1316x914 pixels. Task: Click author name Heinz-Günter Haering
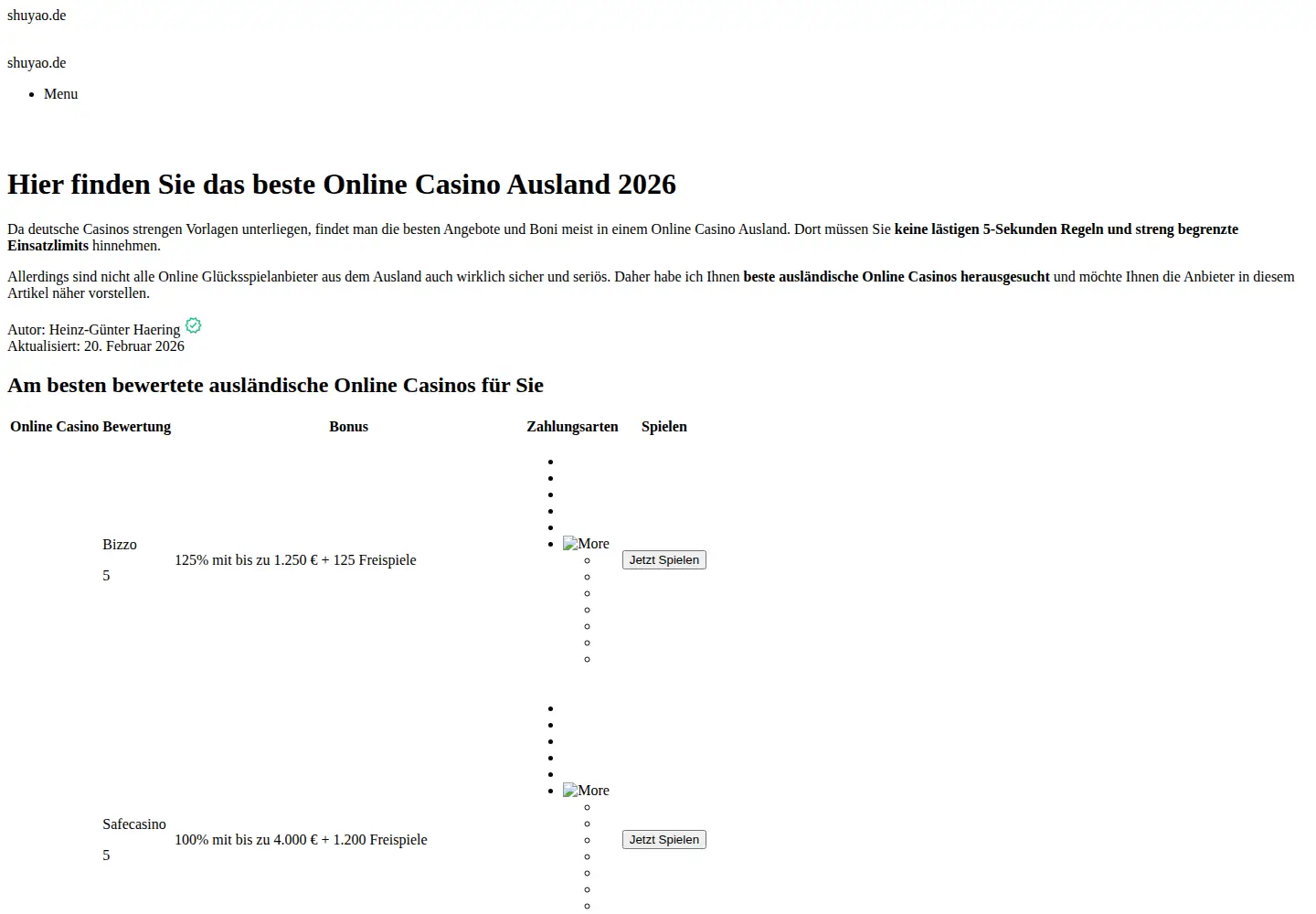114,330
